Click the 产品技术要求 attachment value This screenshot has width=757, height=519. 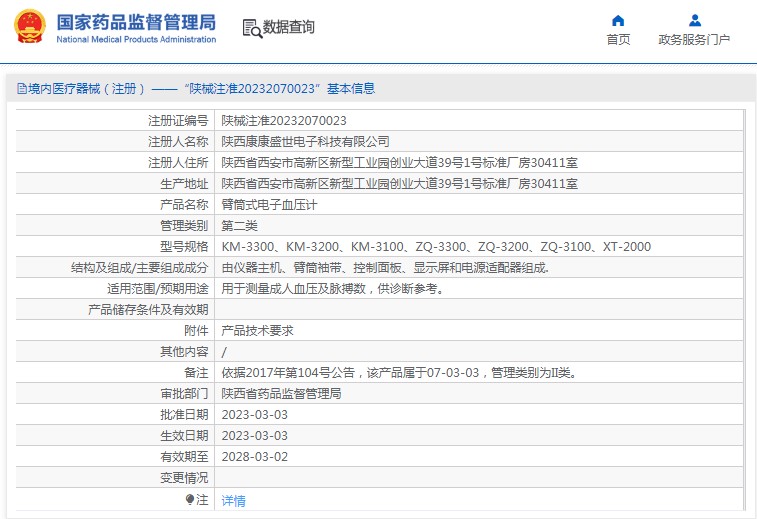coord(257,331)
